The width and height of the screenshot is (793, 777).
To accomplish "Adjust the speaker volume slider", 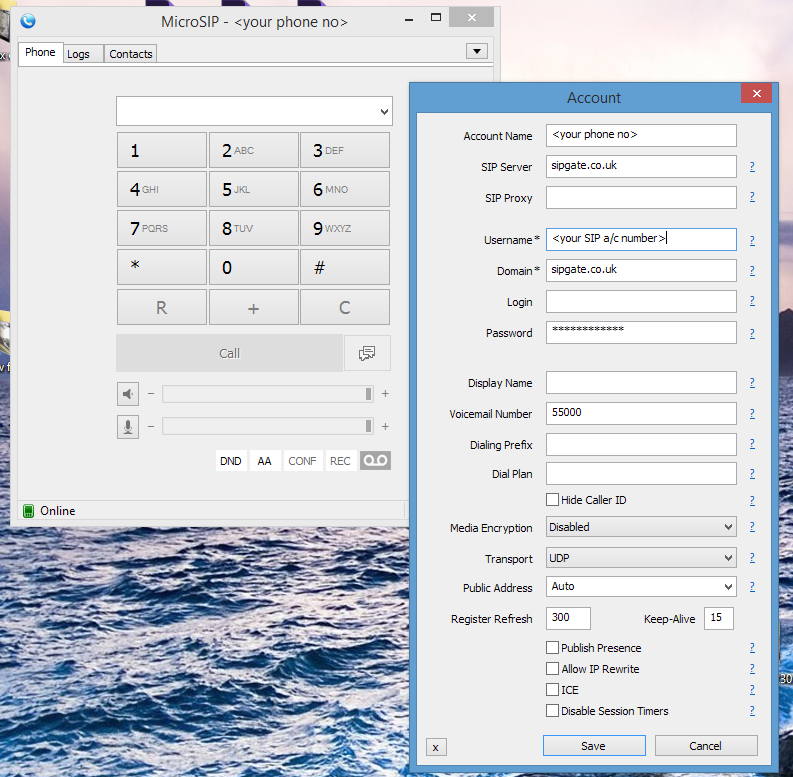I will (x=268, y=394).
